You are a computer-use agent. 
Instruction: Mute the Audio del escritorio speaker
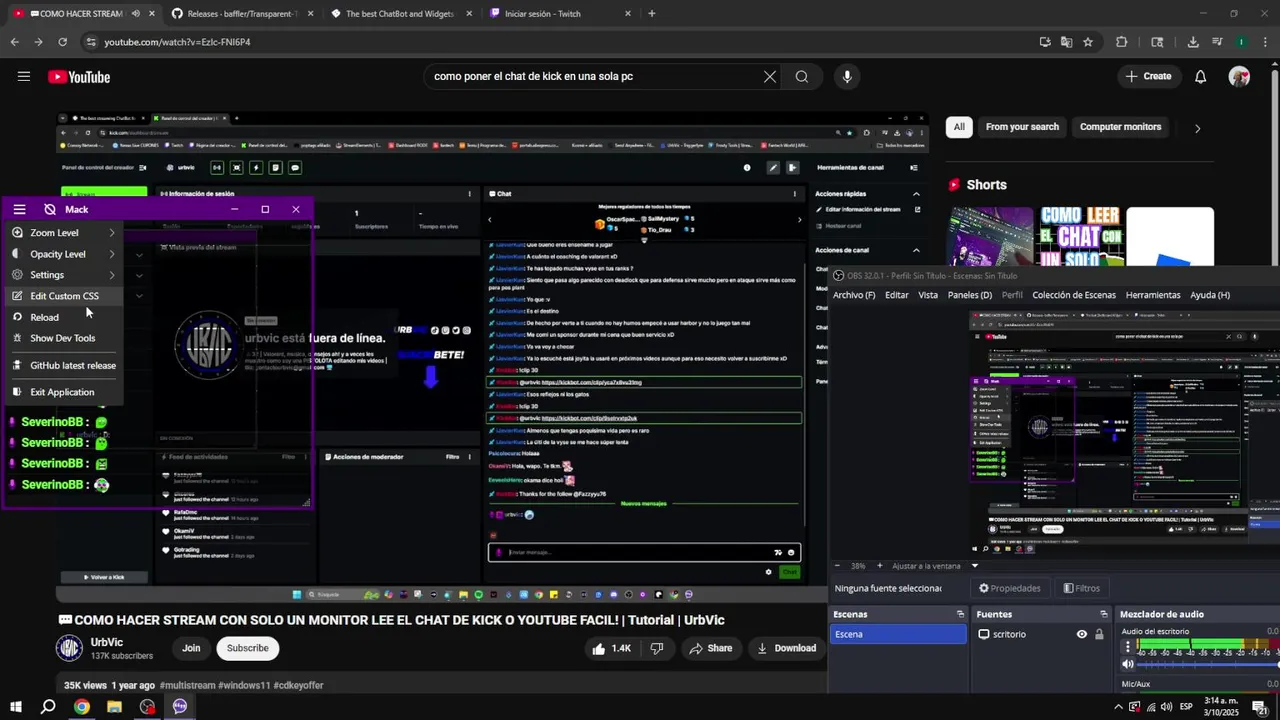pos(1128,664)
